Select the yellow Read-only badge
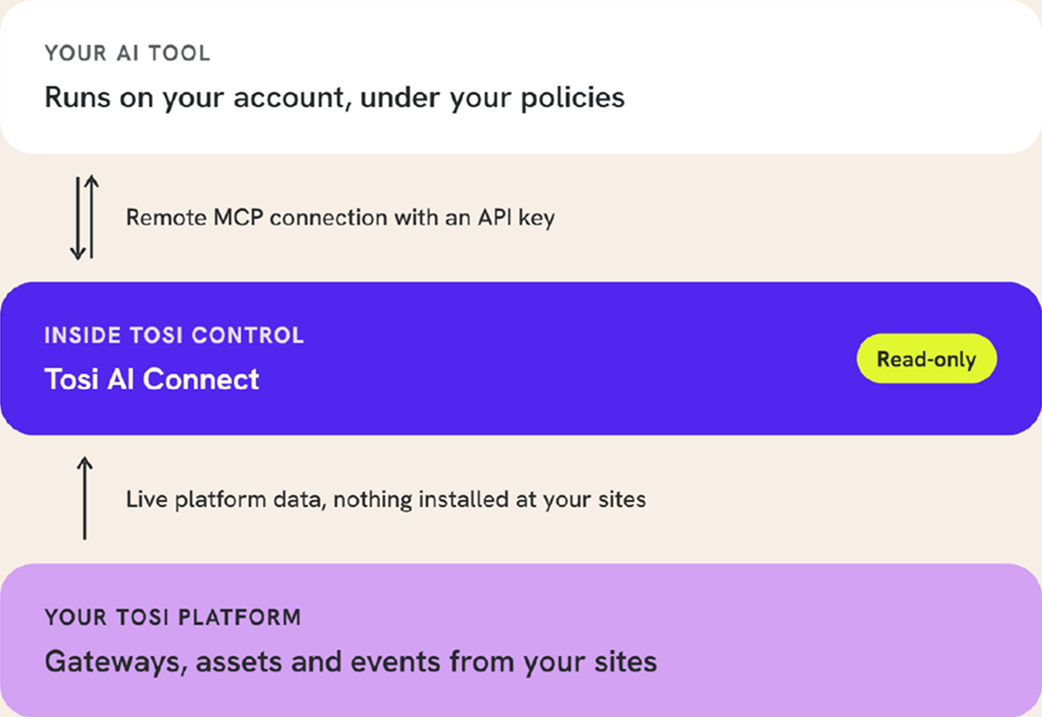1042x717 pixels. click(x=926, y=359)
